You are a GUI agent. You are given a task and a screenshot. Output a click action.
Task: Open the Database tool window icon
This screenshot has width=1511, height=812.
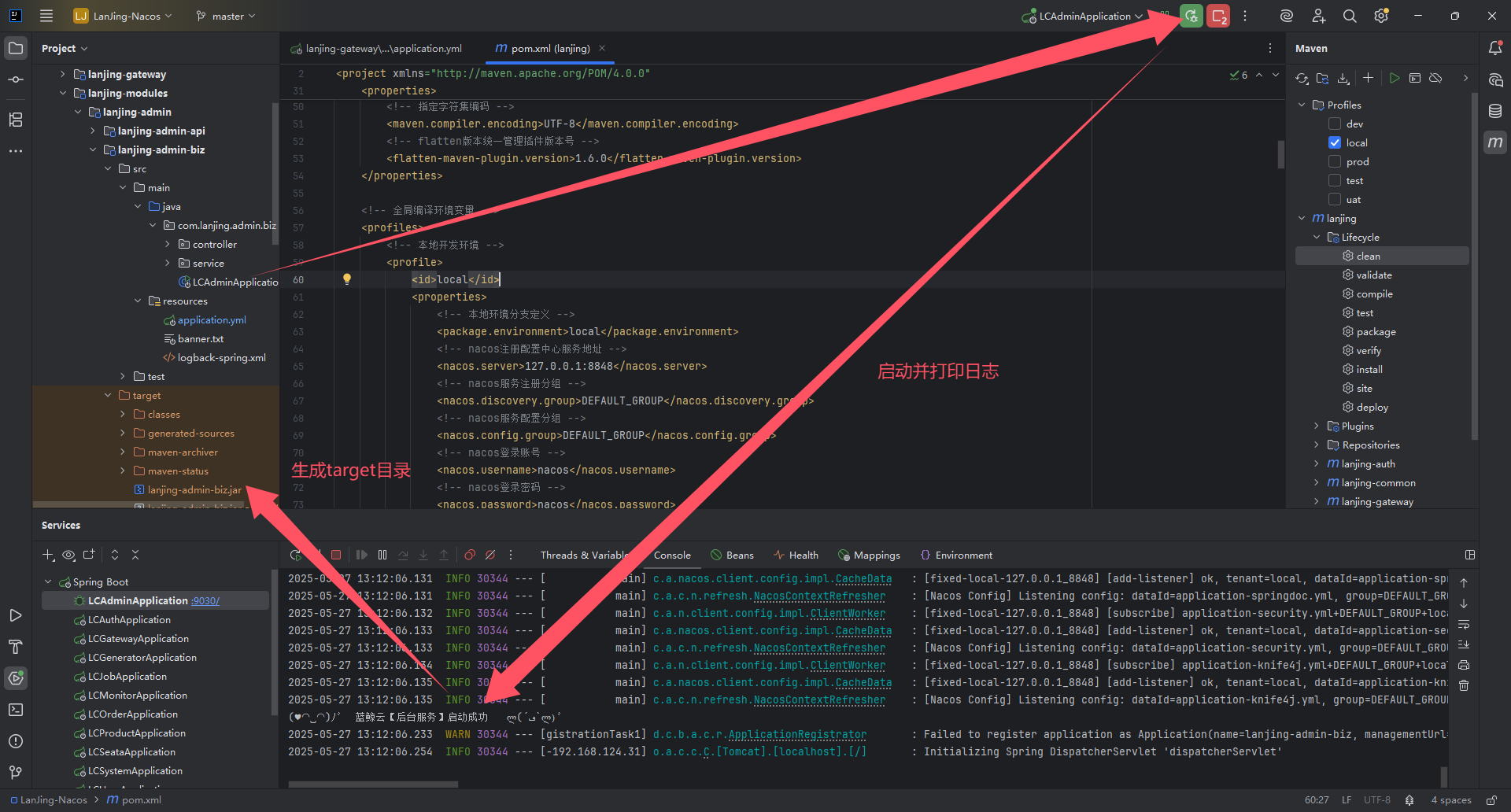click(x=1495, y=111)
